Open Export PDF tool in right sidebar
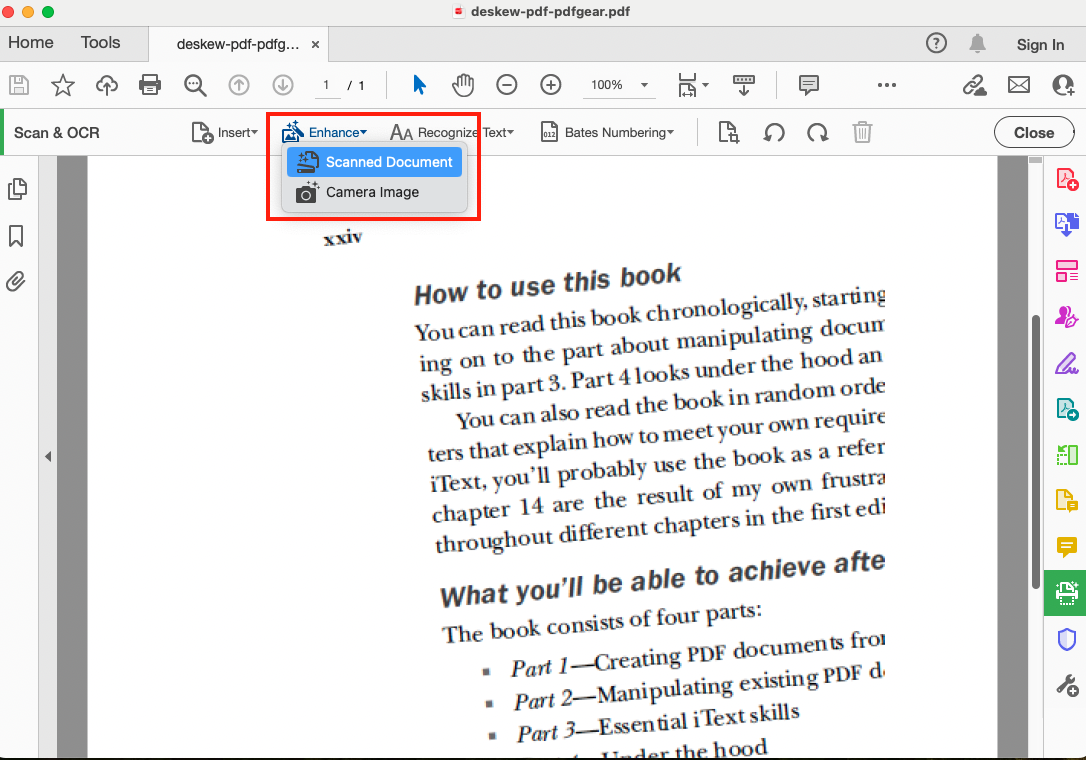 (x=1067, y=409)
